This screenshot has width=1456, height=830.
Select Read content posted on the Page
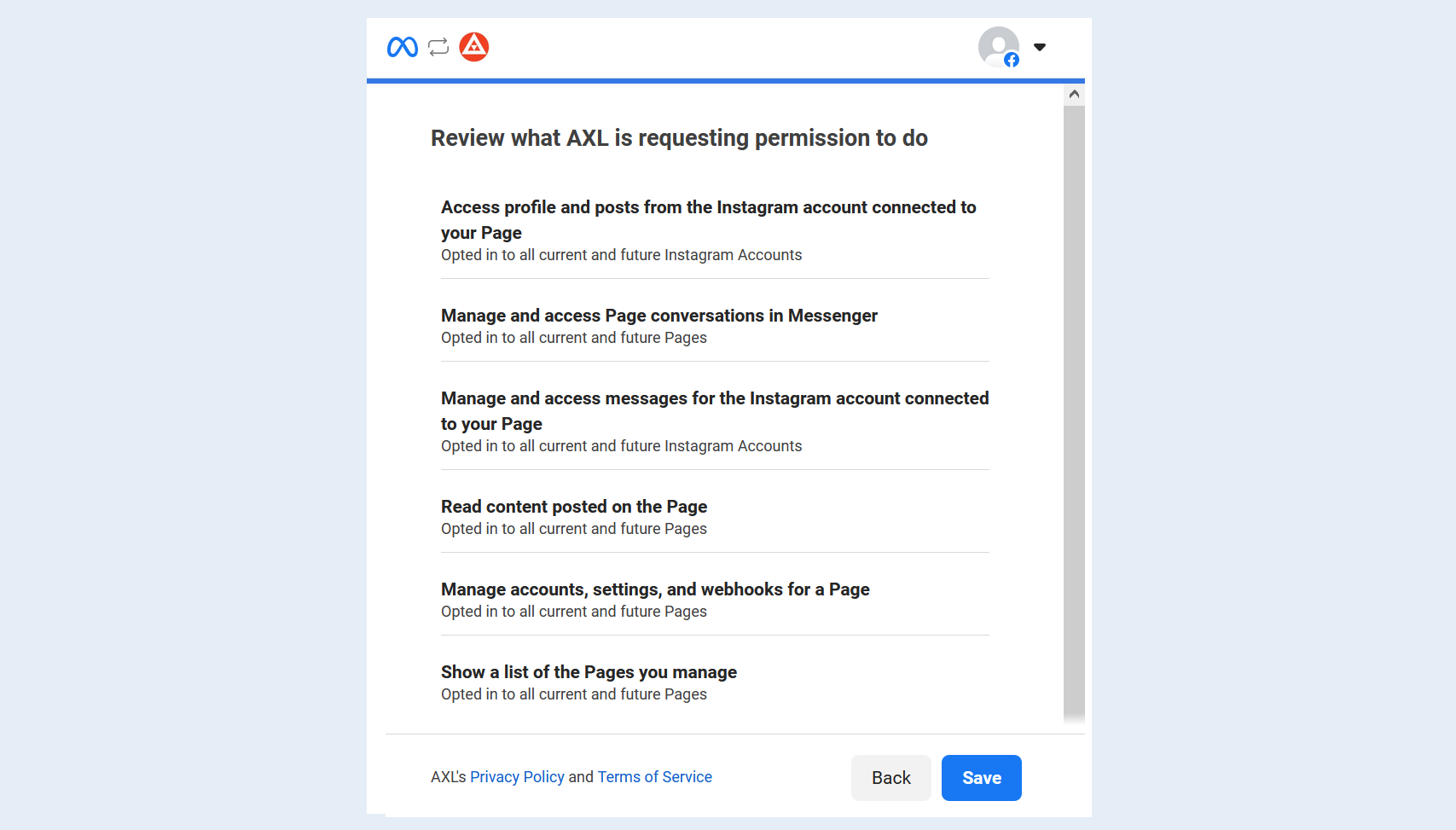click(x=715, y=518)
